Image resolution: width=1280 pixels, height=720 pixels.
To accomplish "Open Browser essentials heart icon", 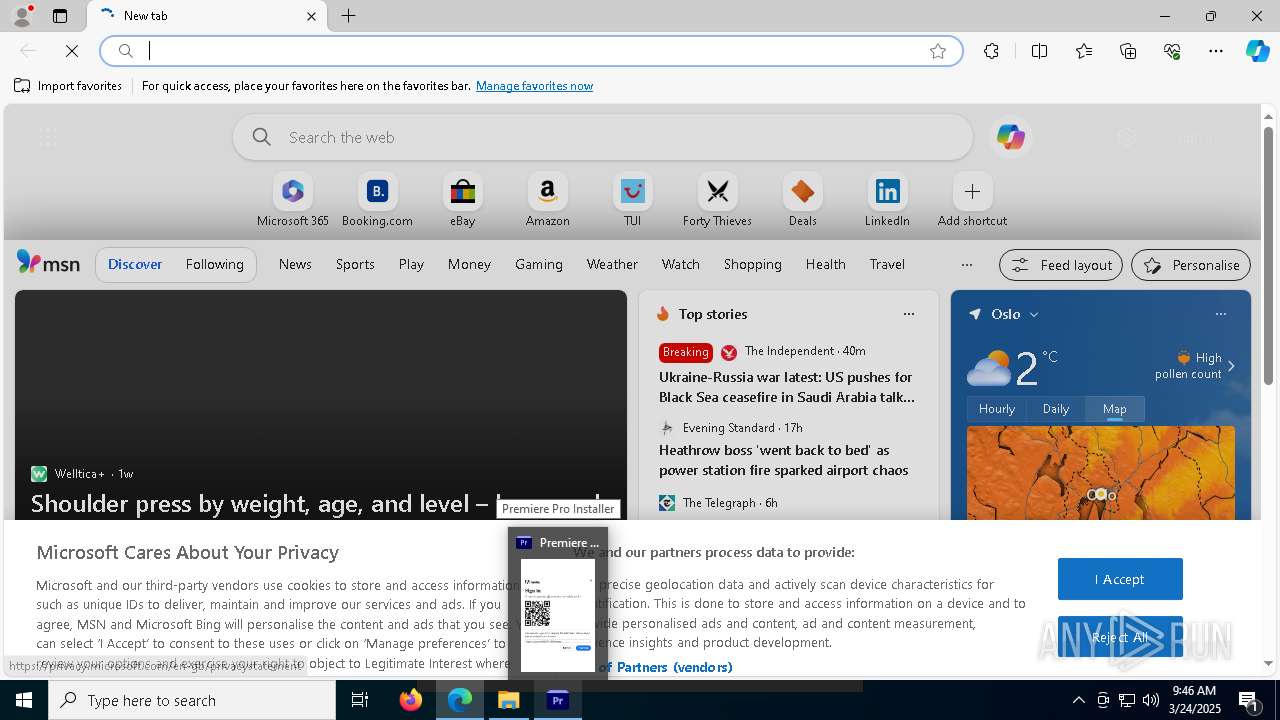I will point(1172,51).
